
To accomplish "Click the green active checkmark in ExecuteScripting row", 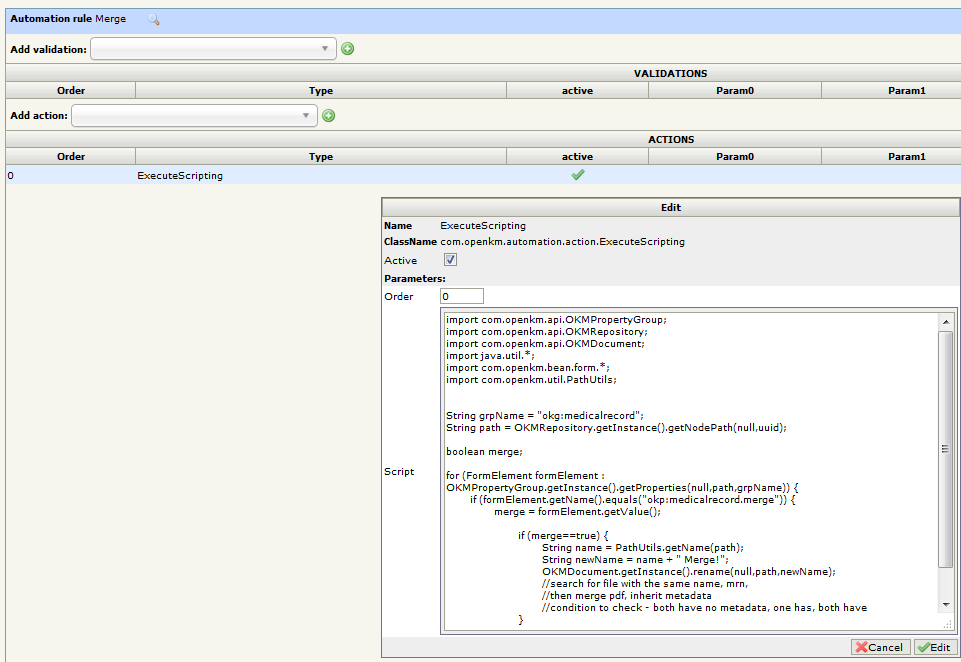I will tap(577, 175).
